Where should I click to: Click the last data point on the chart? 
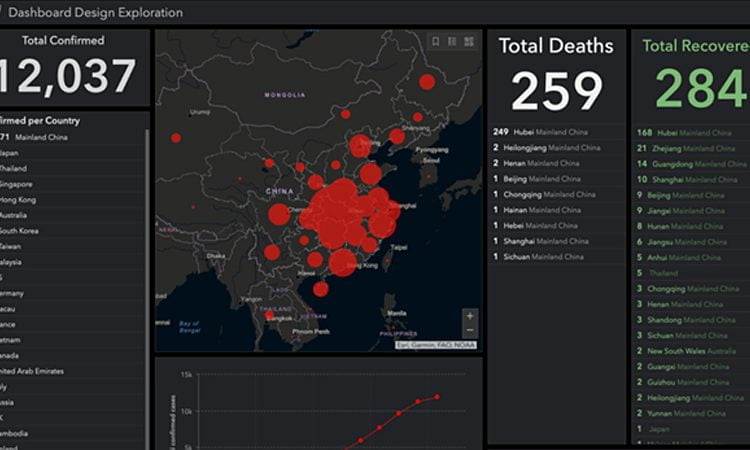pyautogui.click(x=436, y=397)
